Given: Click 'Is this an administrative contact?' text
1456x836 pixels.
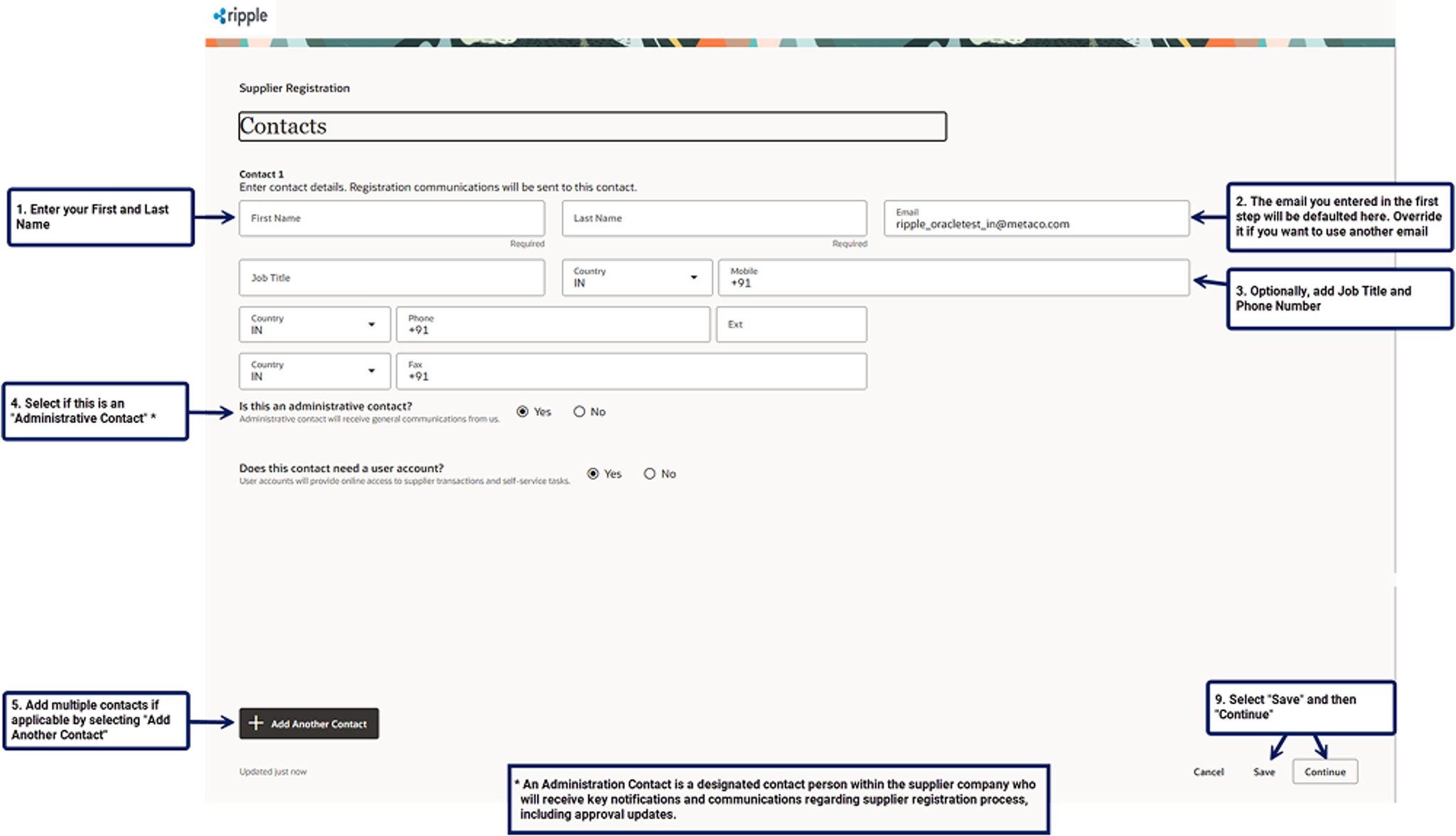Looking at the screenshot, I should pos(326,406).
